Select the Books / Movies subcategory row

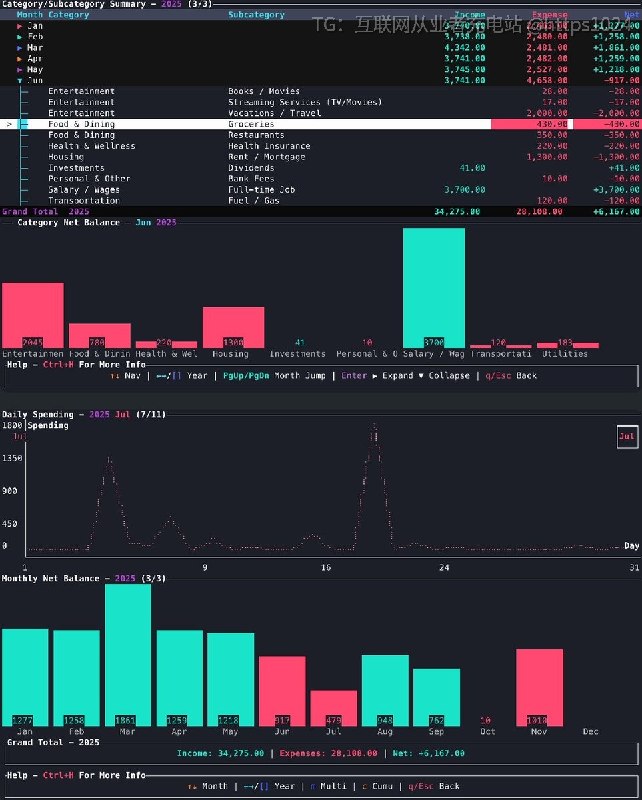[321, 91]
